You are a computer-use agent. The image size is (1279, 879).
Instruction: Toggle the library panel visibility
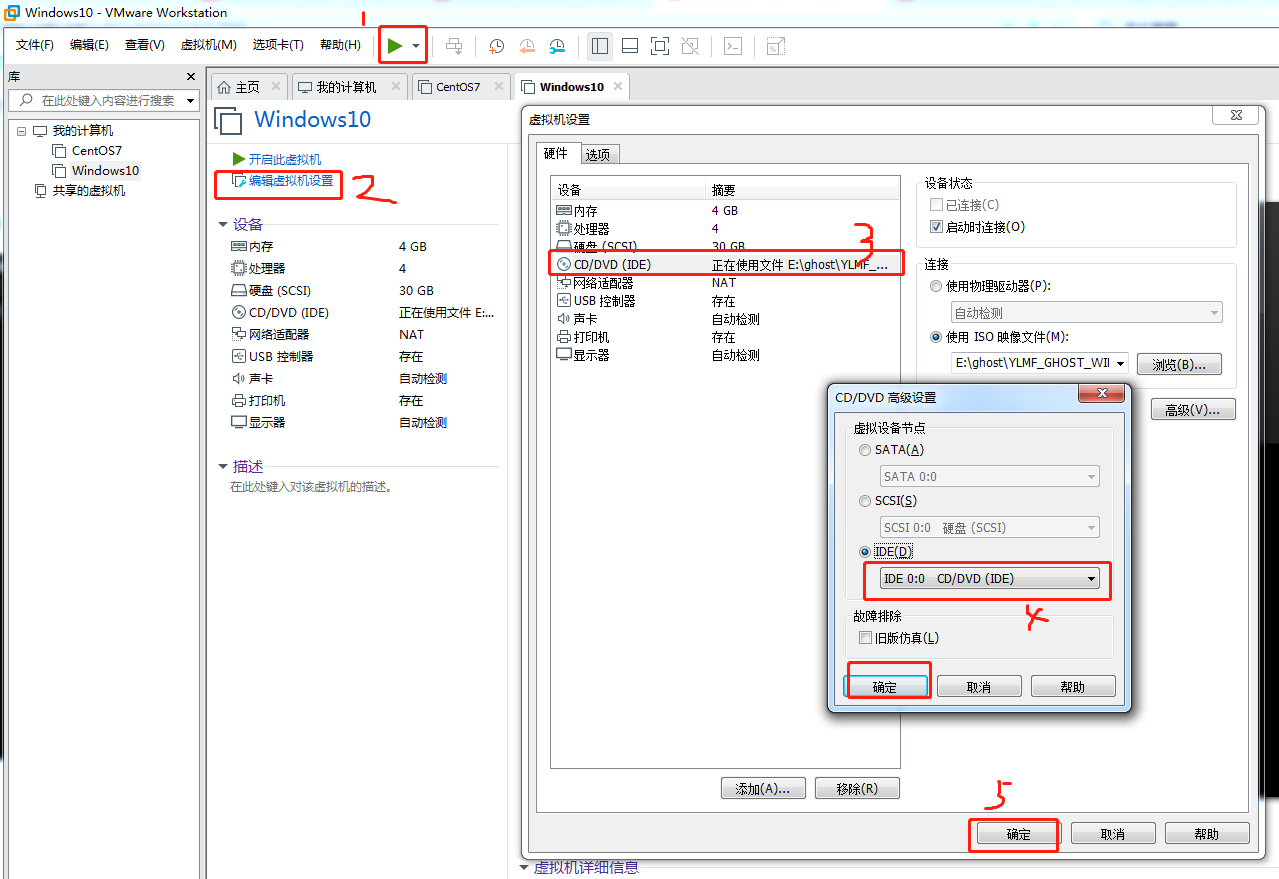pos(600,46)
